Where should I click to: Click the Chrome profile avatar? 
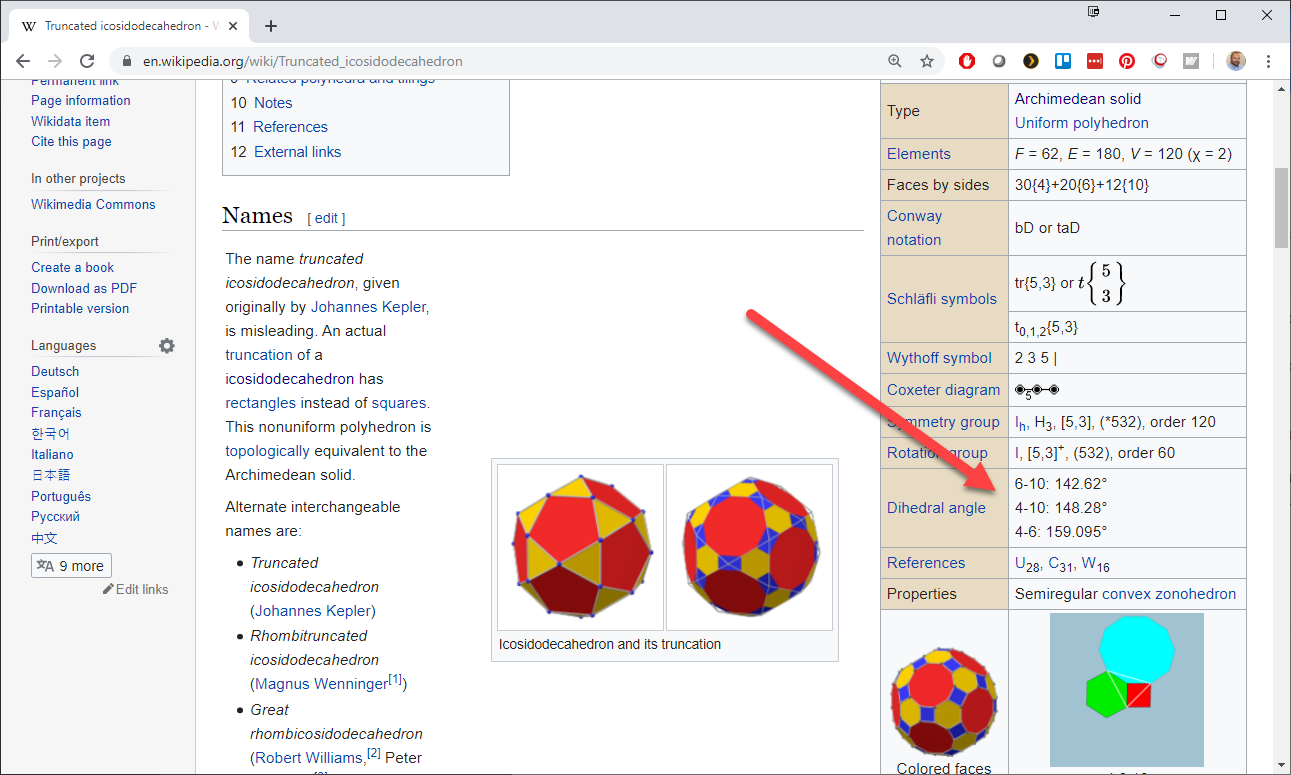pyautogui.click(x=1236, y=61)
